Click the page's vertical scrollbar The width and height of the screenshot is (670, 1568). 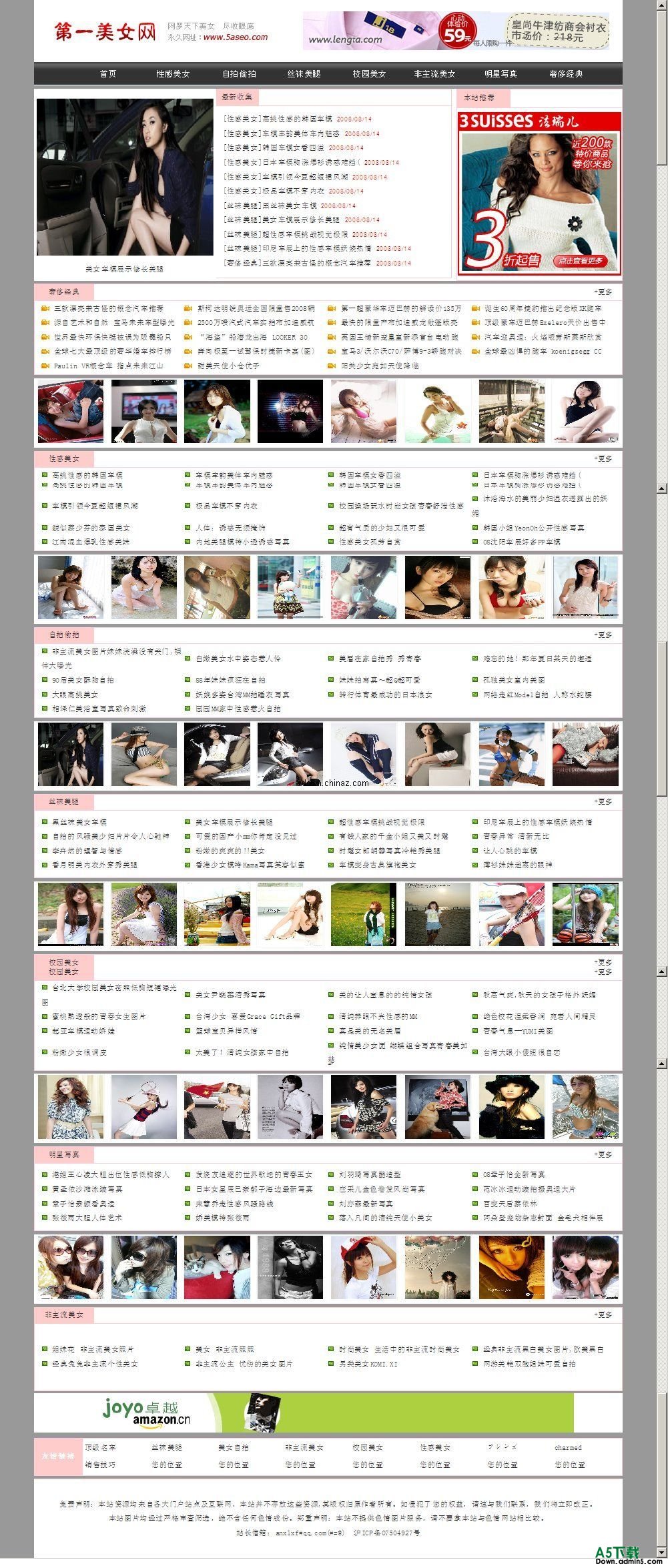point(662,781)
